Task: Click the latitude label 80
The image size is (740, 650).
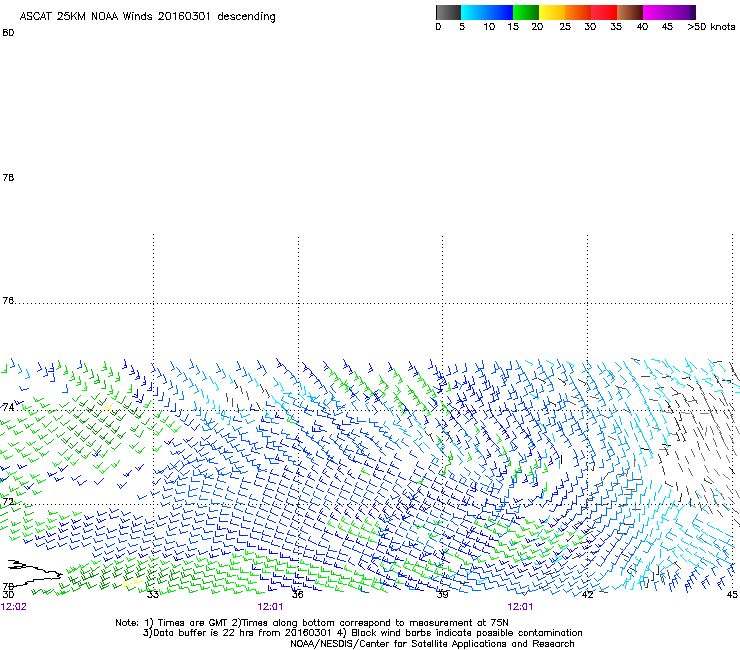Action: pyautogui.click(x=8, y=33)
